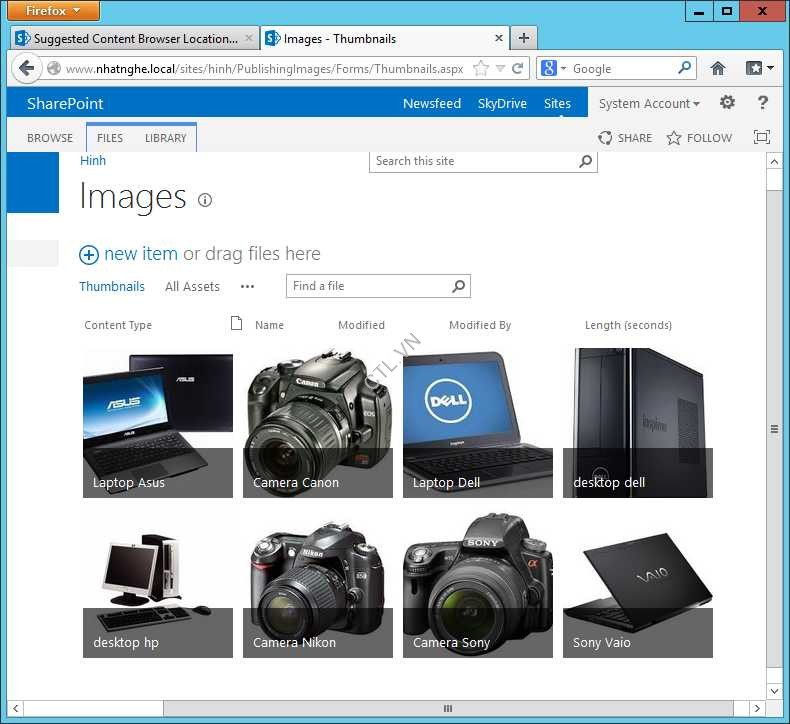Screen dimensions: 790x724
Task: Switch to the FILES ribbon tab
Action: click(x=110, y=138)
